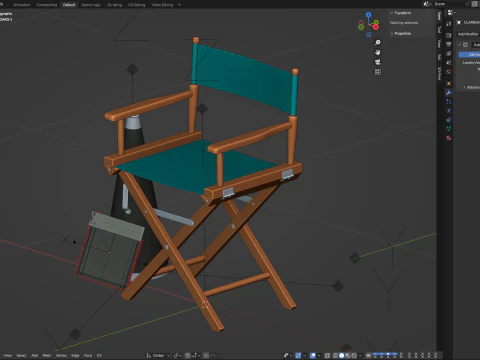Screen dimensions: 480x360
Task: Toggle the camera view icon
Action: pyautogui.click(x=378, y=62)
